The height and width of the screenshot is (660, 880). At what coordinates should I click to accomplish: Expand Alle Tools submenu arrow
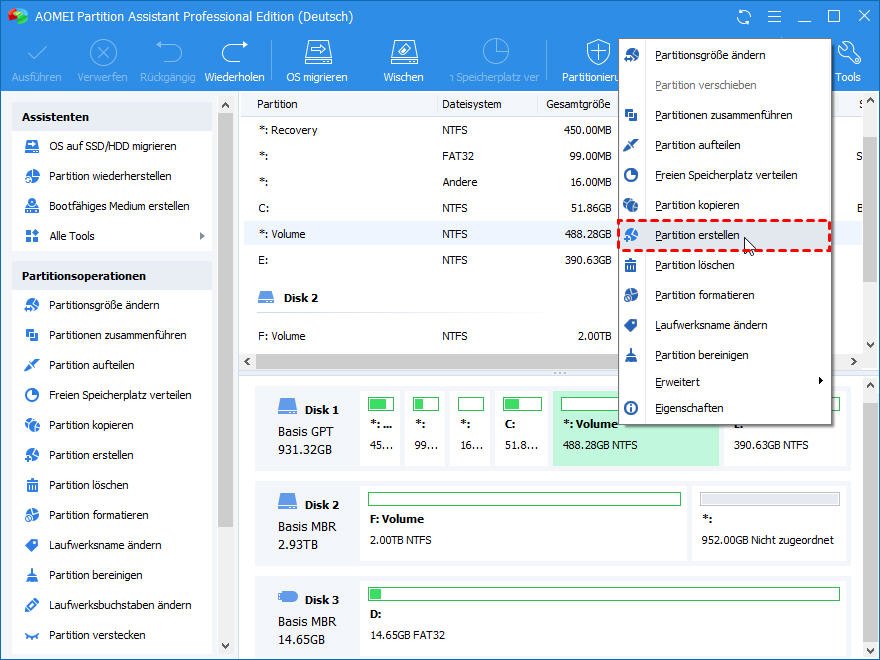[x=202, y=236]
